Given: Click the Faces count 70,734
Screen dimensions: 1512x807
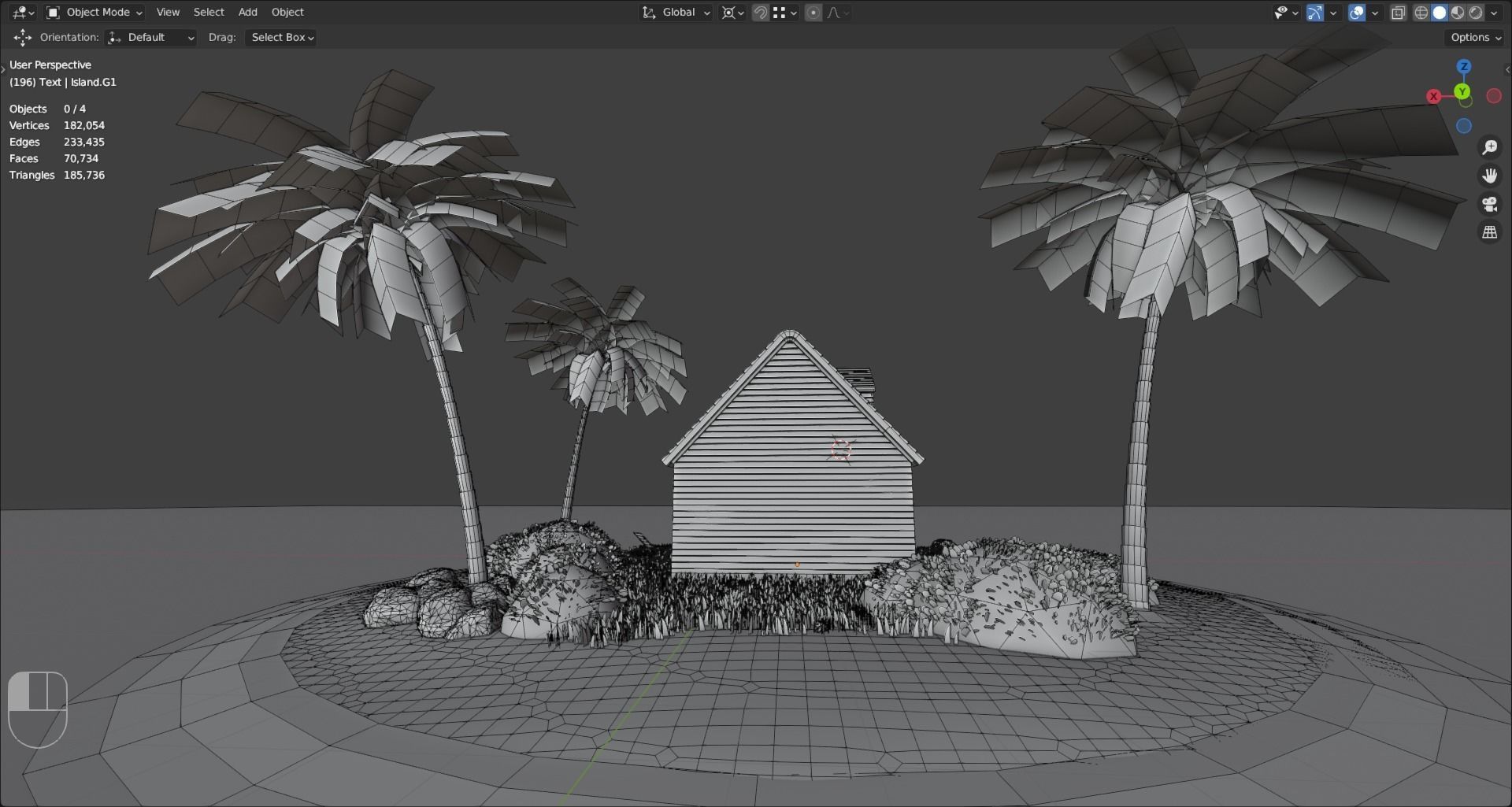Looking at the screenshot, I should pyautogui.click(x=81, y=158).
